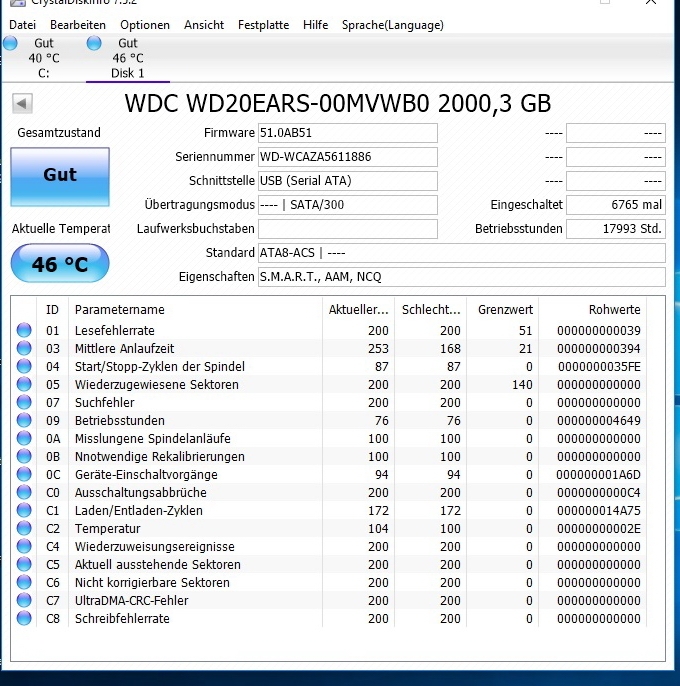Image resolution: width=680 pixels, height=686 pixels.
Task: Click status icon for Aktuell ausstehende Sektoren
Action: click(x=24, y=564)
